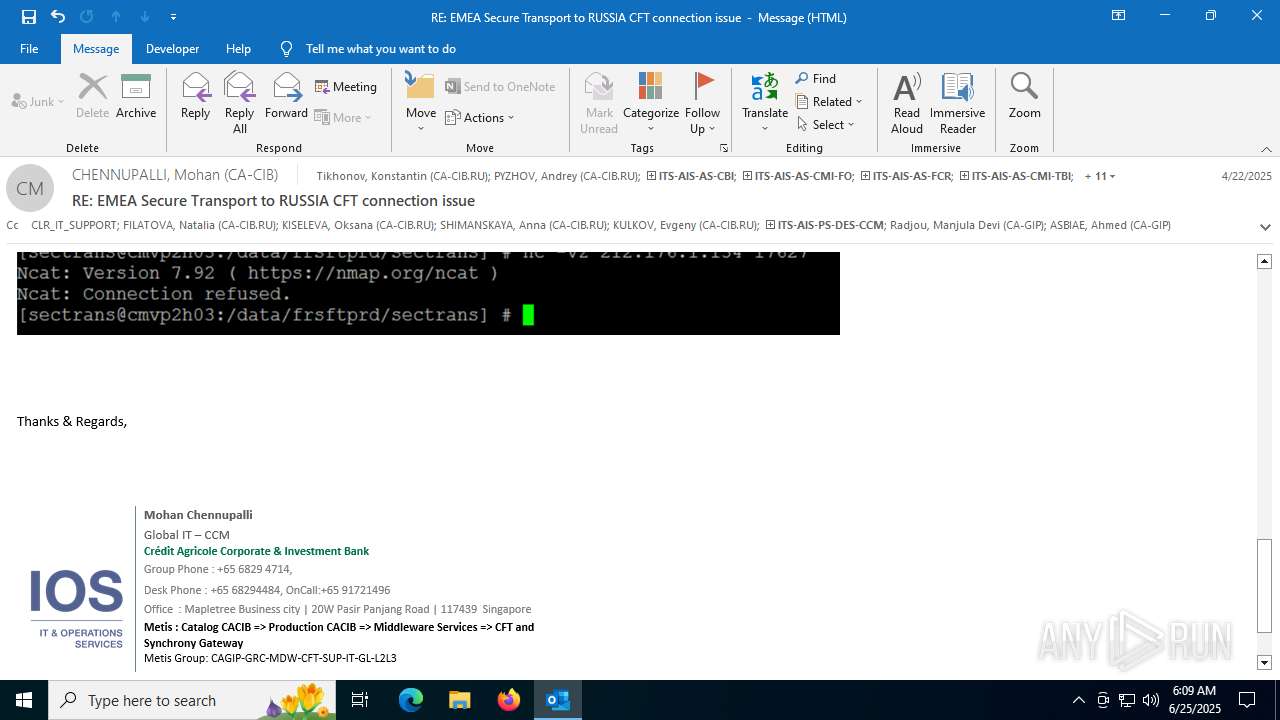1280x720 pixels.
Task: Click the scrollbar down arrow
Action: coord(1265,662)
